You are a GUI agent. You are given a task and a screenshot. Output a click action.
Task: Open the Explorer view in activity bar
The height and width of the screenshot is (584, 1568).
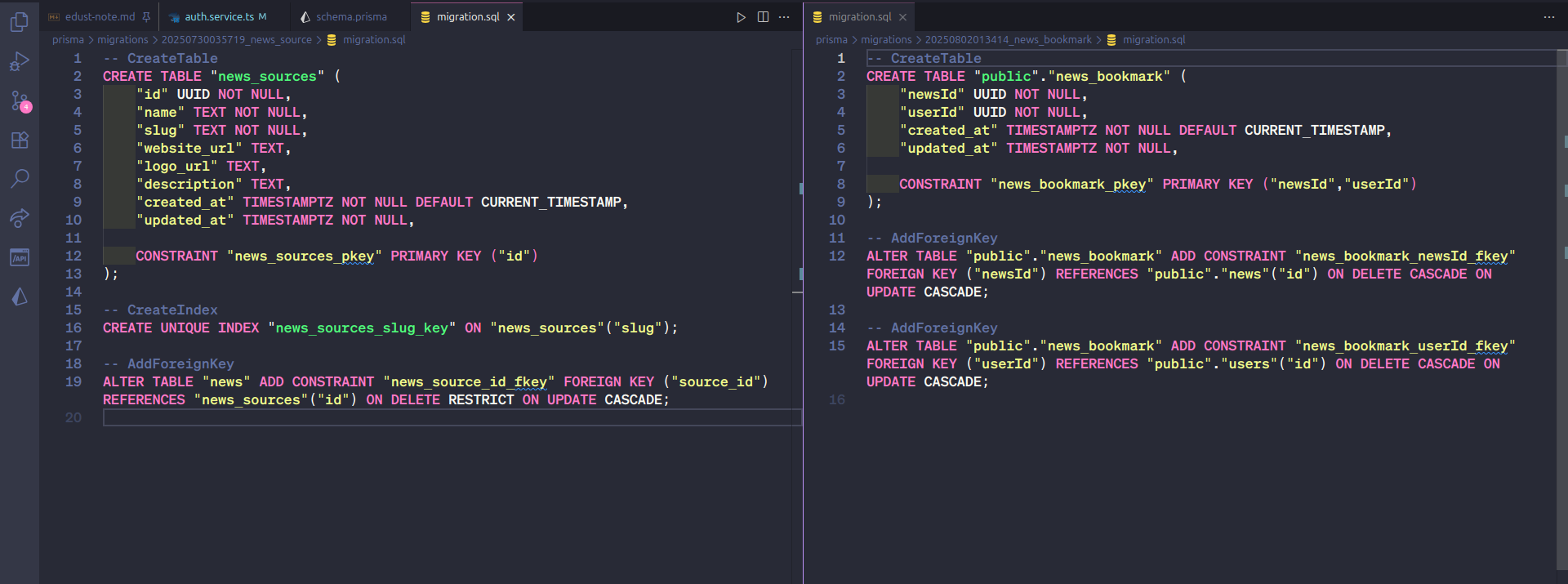pos(20,22)
